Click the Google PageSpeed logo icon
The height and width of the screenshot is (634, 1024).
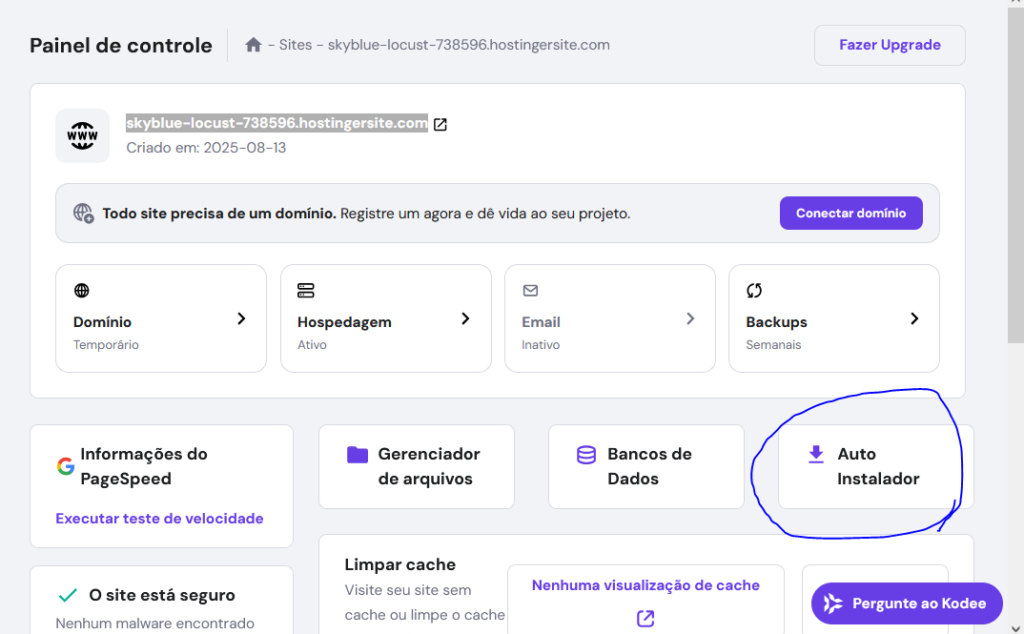point(65,466)
